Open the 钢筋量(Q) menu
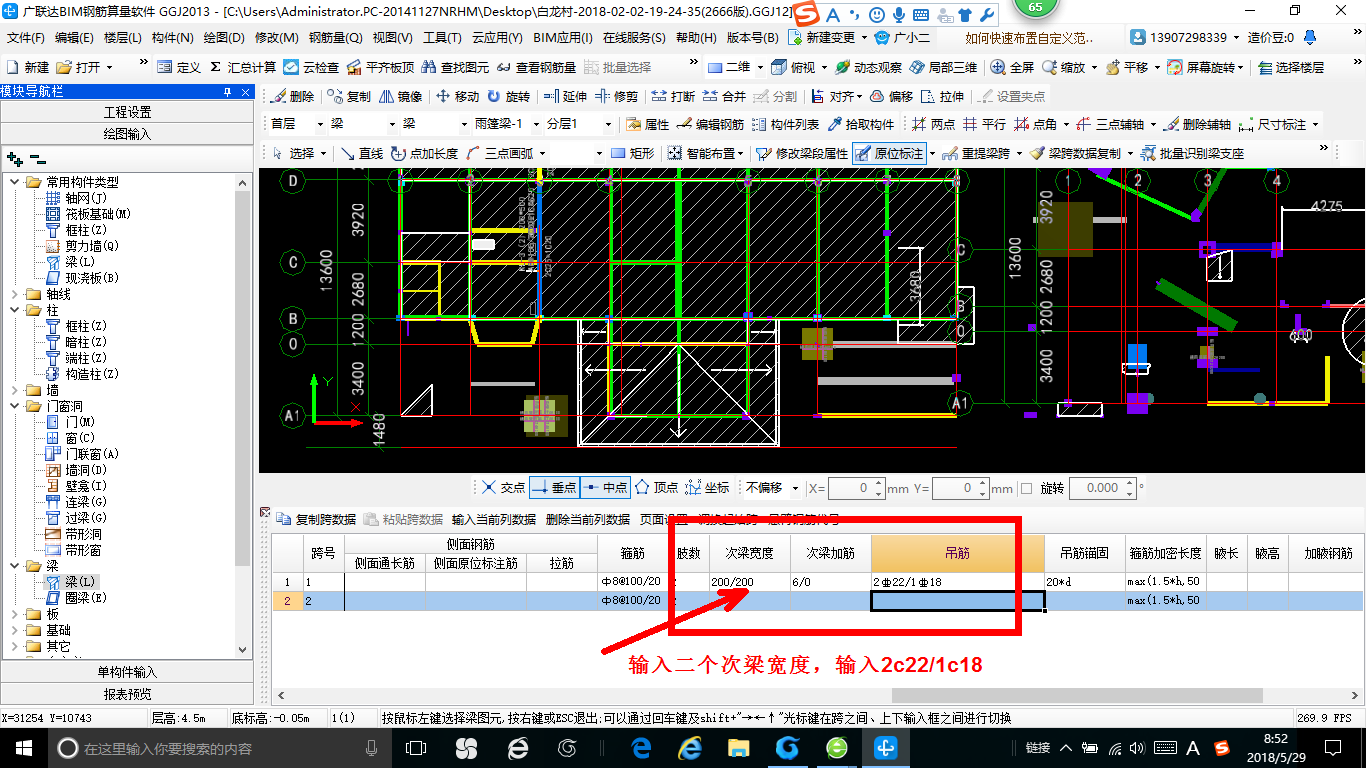 [x=336, y=37]
